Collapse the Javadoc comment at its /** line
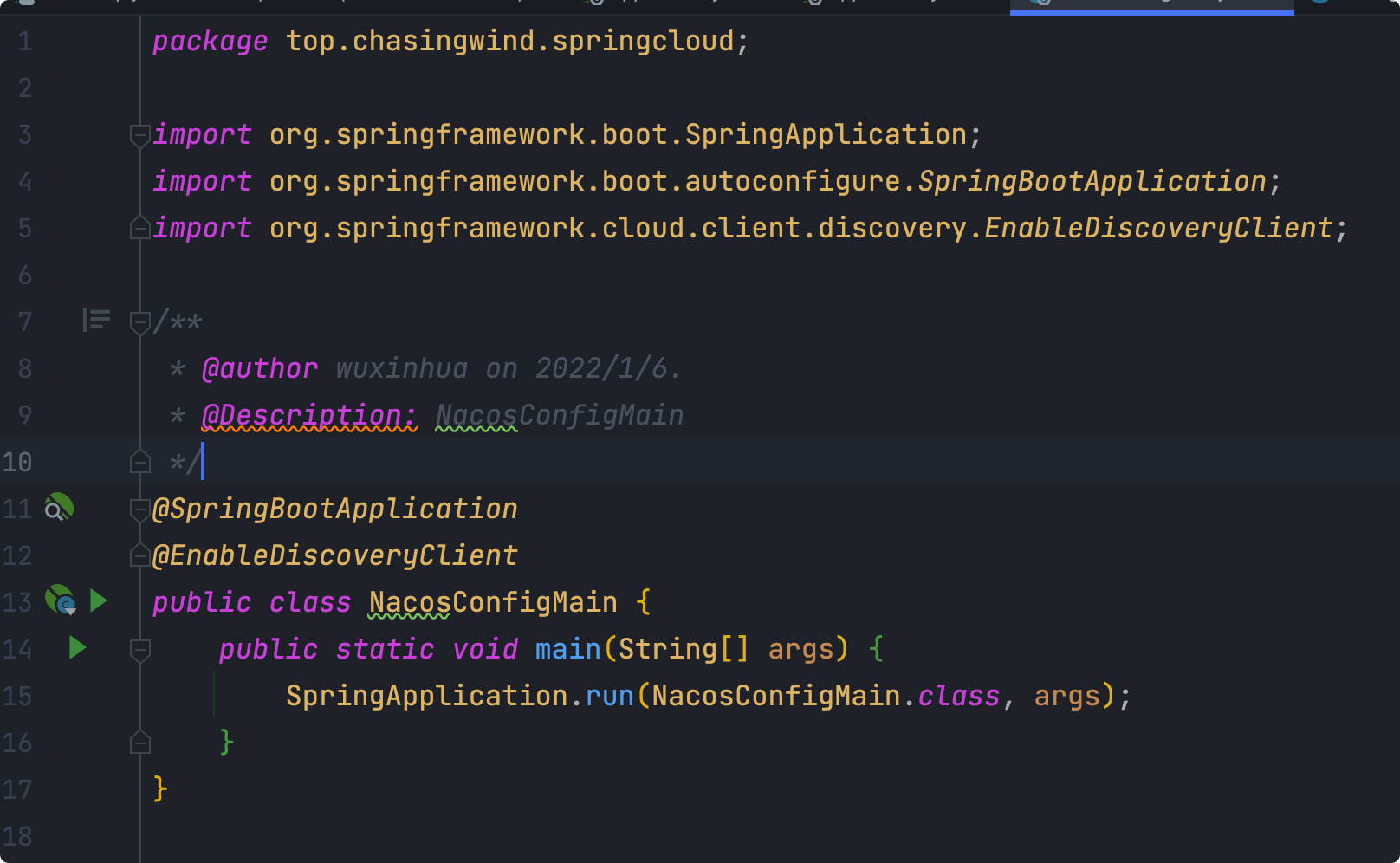This screenshot has width=1400, height=863. tap(139, 322)
